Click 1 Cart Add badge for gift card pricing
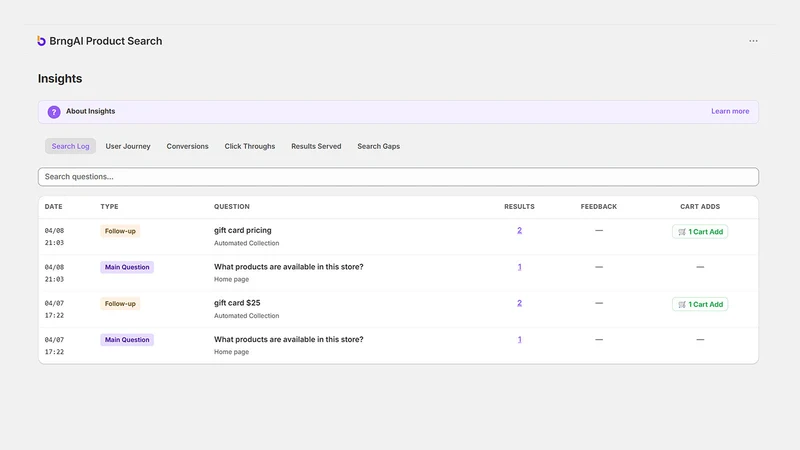800x450 pixels. (700, 232)
